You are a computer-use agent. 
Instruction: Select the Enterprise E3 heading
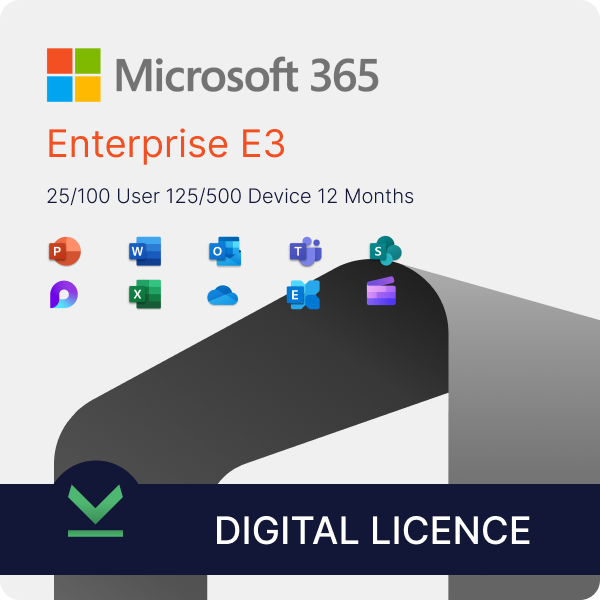(x=166, y=144)
